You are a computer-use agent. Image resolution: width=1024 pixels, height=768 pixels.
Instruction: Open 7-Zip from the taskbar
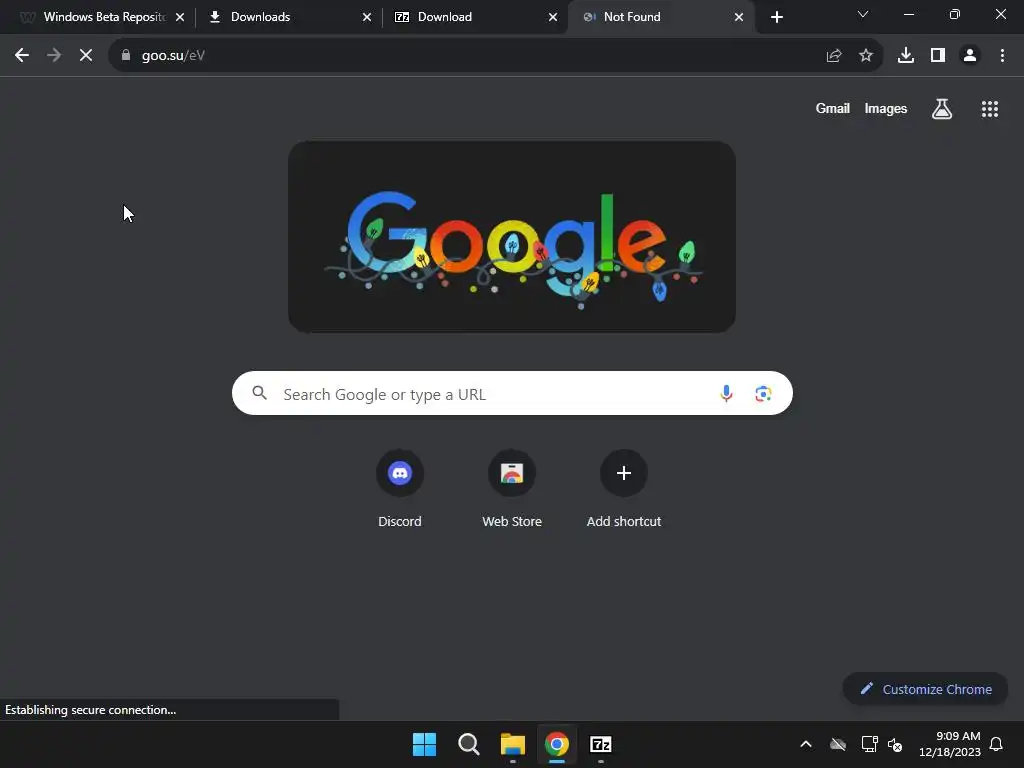coord(601,744)
